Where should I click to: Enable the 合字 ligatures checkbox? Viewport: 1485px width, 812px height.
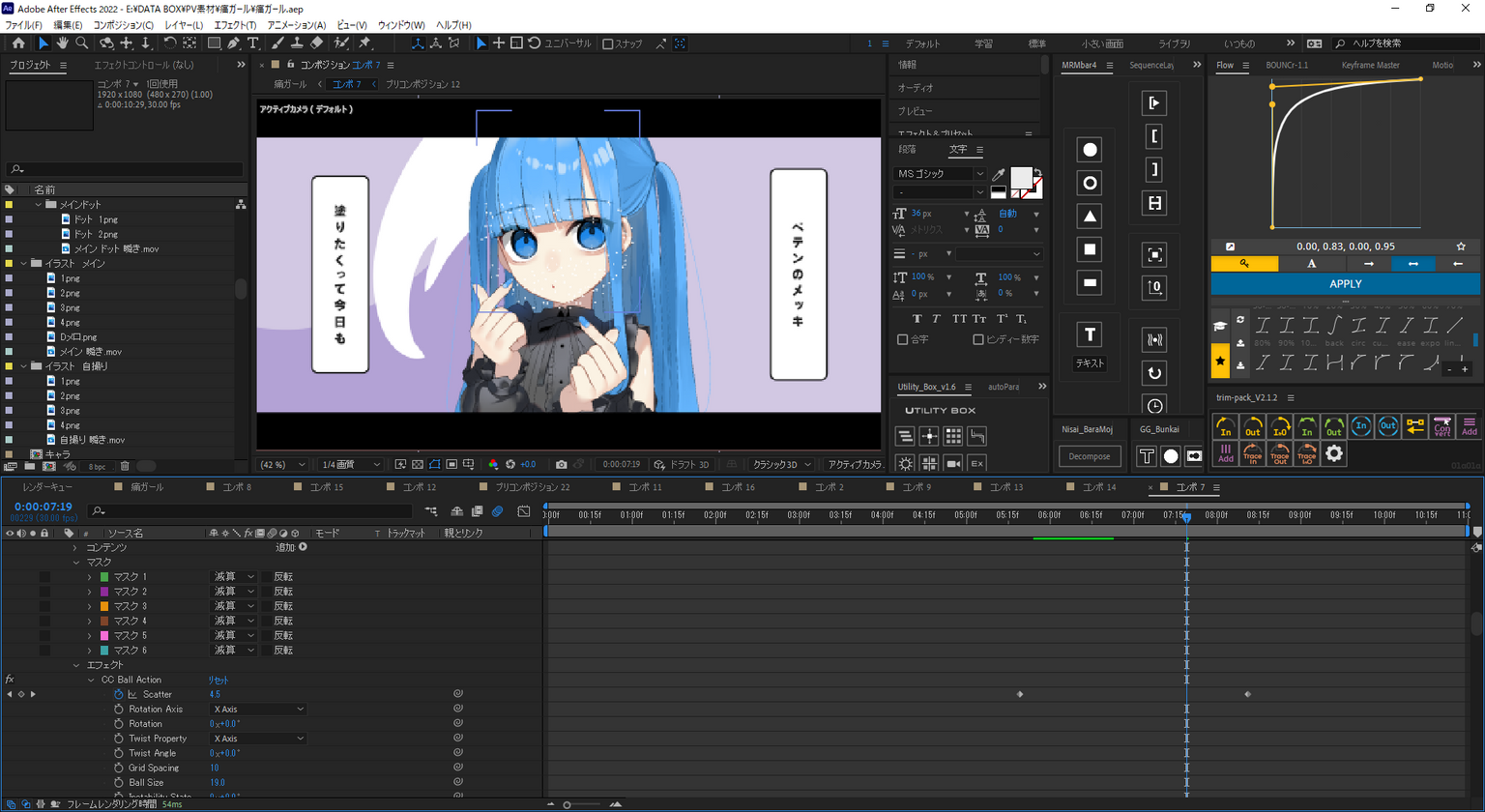click(902, 339)
